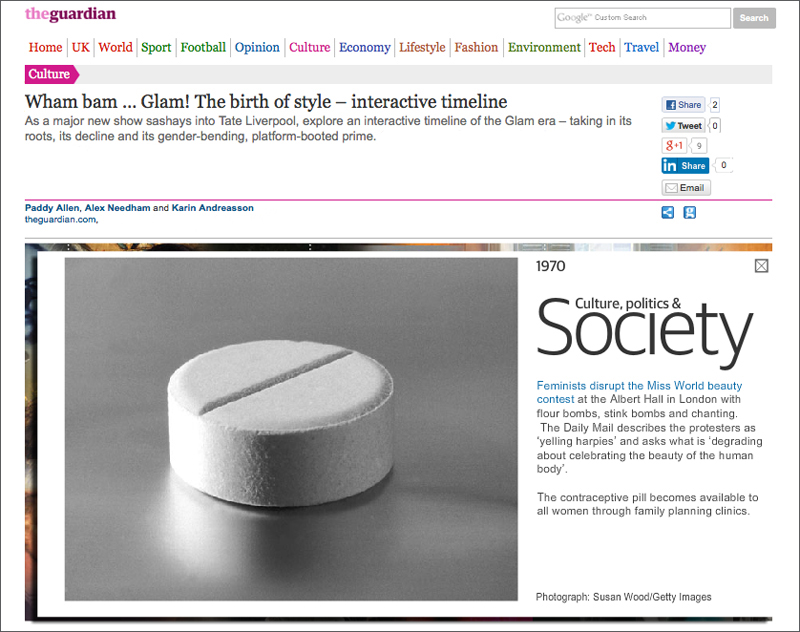Click the Google bookmark icon
This screenshot has height=632, width=800.
(x=690, y=213)
